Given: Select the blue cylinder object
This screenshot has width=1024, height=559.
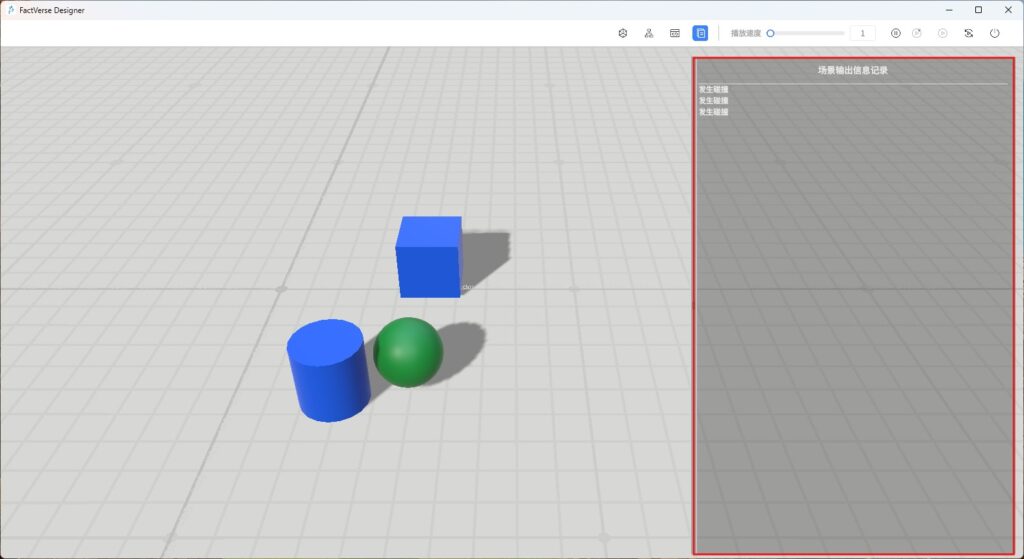Looking at the screenshot, I should coord(327,370).
